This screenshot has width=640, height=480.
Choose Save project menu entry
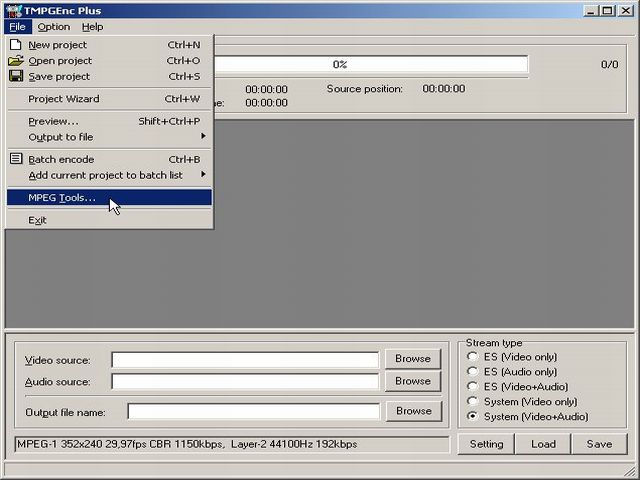pos(109,77)
